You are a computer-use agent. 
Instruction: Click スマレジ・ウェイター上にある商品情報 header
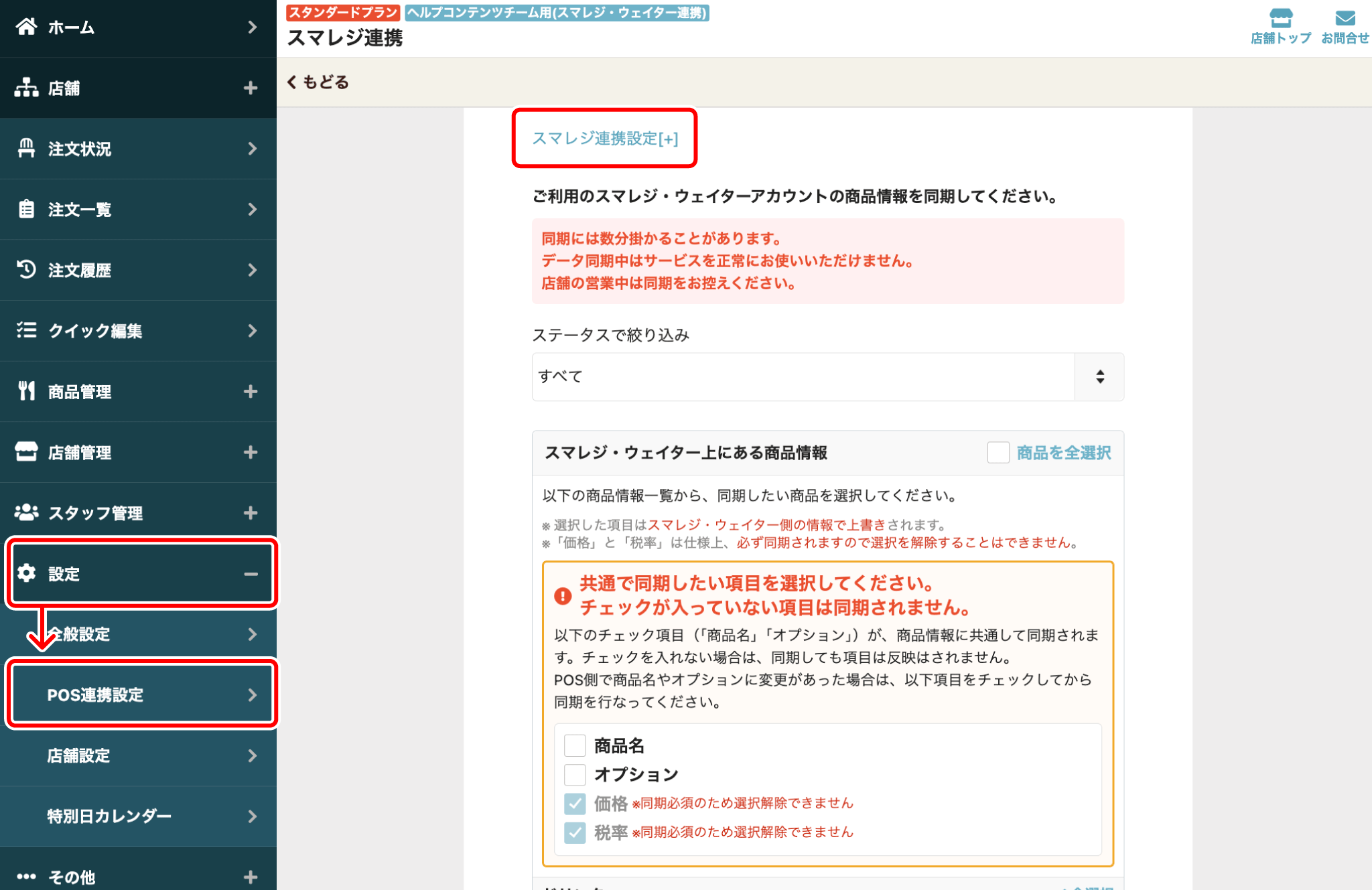coord(686,453)
